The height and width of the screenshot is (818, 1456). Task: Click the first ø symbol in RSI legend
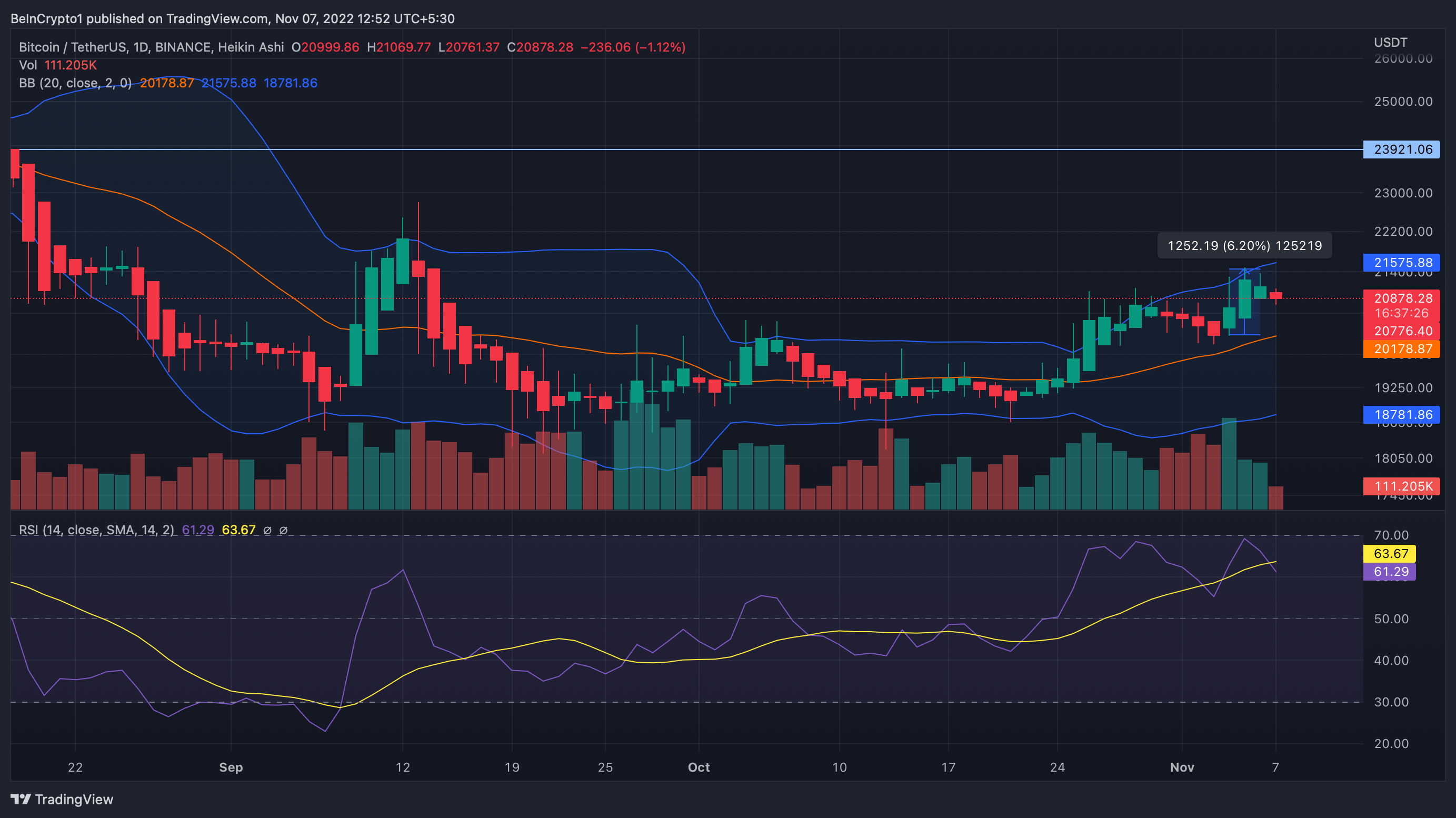point(267,530)
